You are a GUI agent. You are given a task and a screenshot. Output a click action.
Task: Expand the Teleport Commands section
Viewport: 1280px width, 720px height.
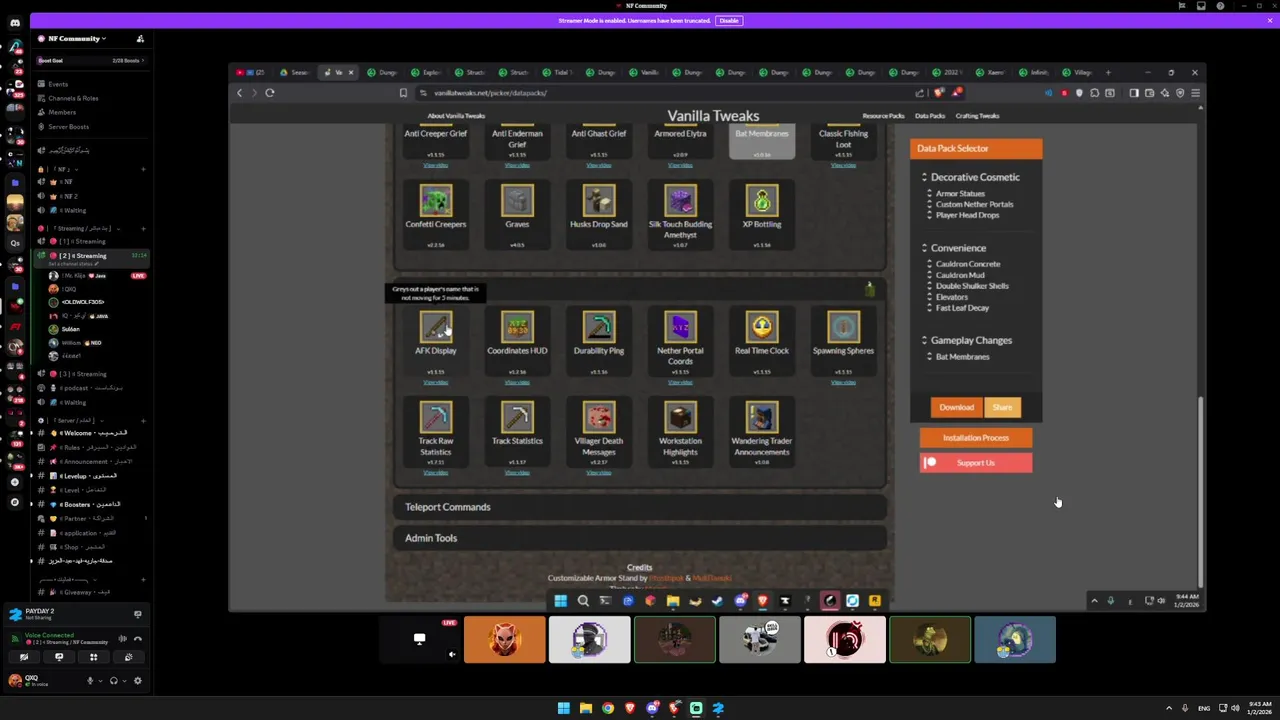[640, 507]
